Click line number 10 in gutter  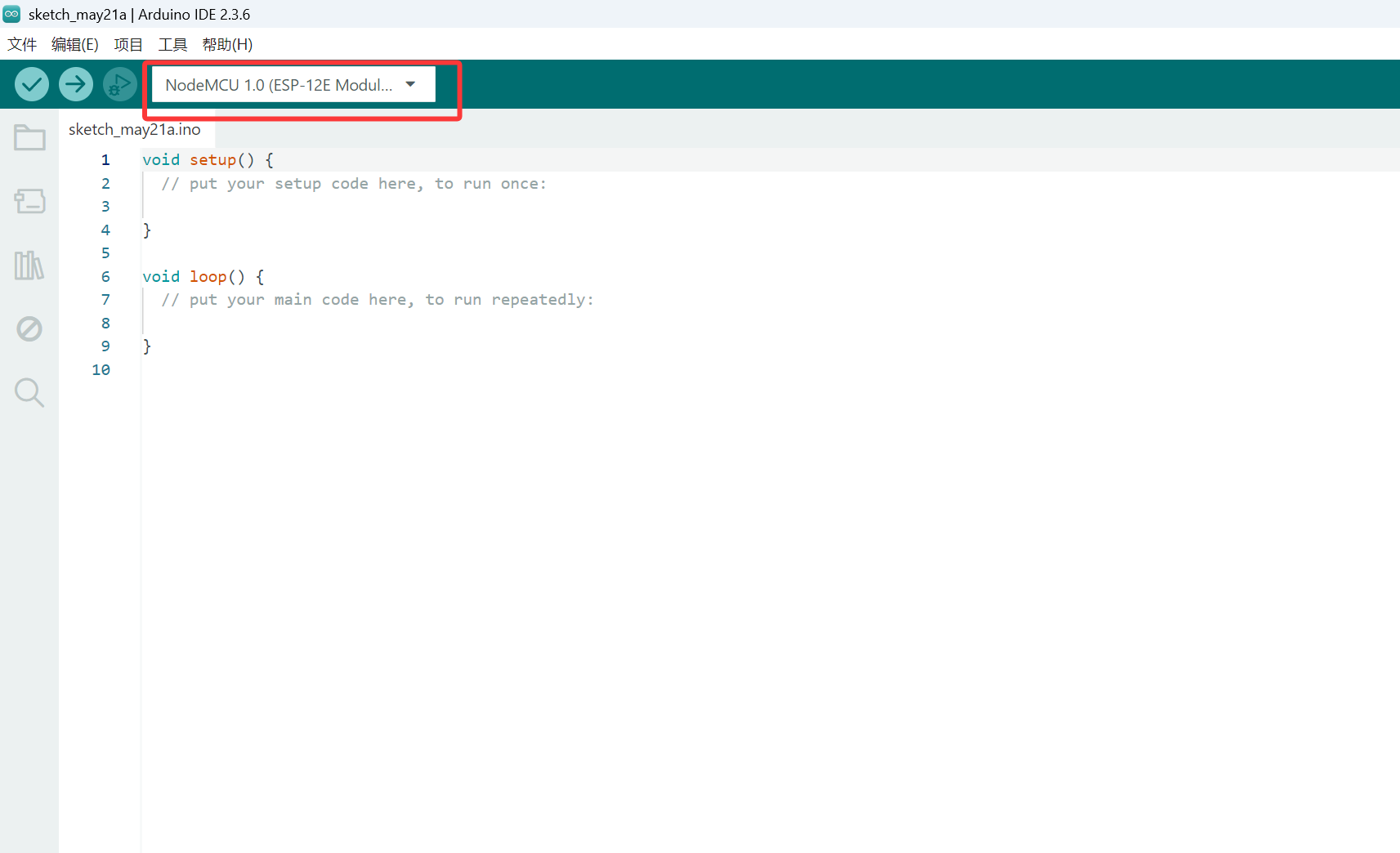pyautogui.click(x=101, y=370)
